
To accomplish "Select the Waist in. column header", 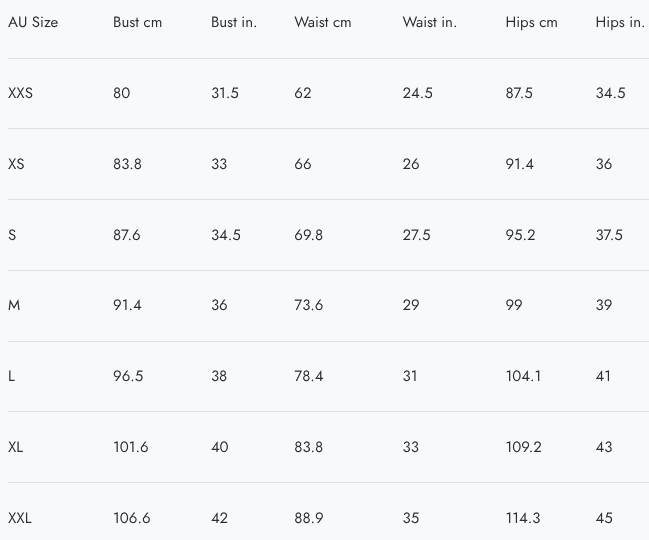I will pos(430,22).
